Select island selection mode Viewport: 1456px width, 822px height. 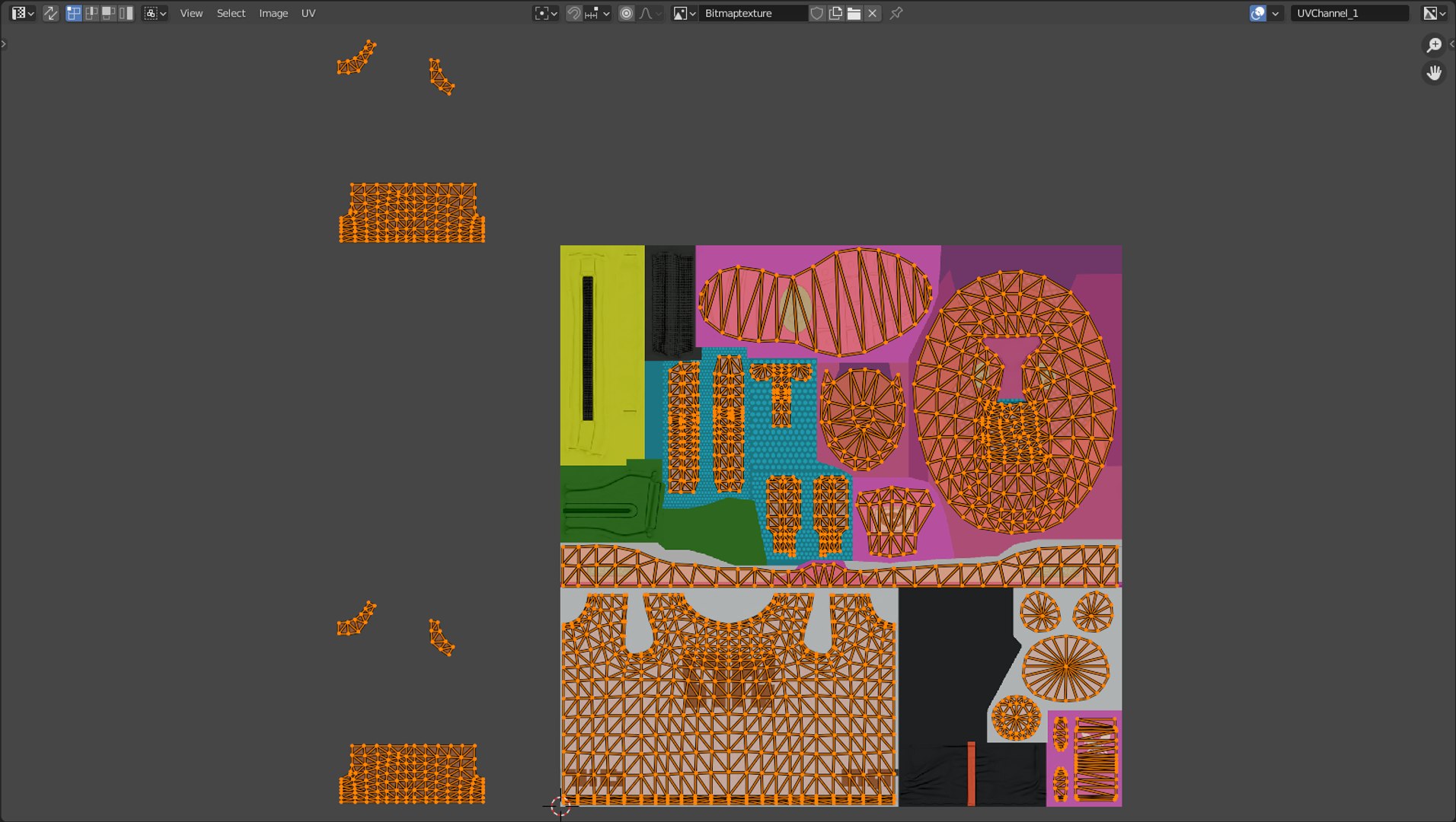[126, 13]
